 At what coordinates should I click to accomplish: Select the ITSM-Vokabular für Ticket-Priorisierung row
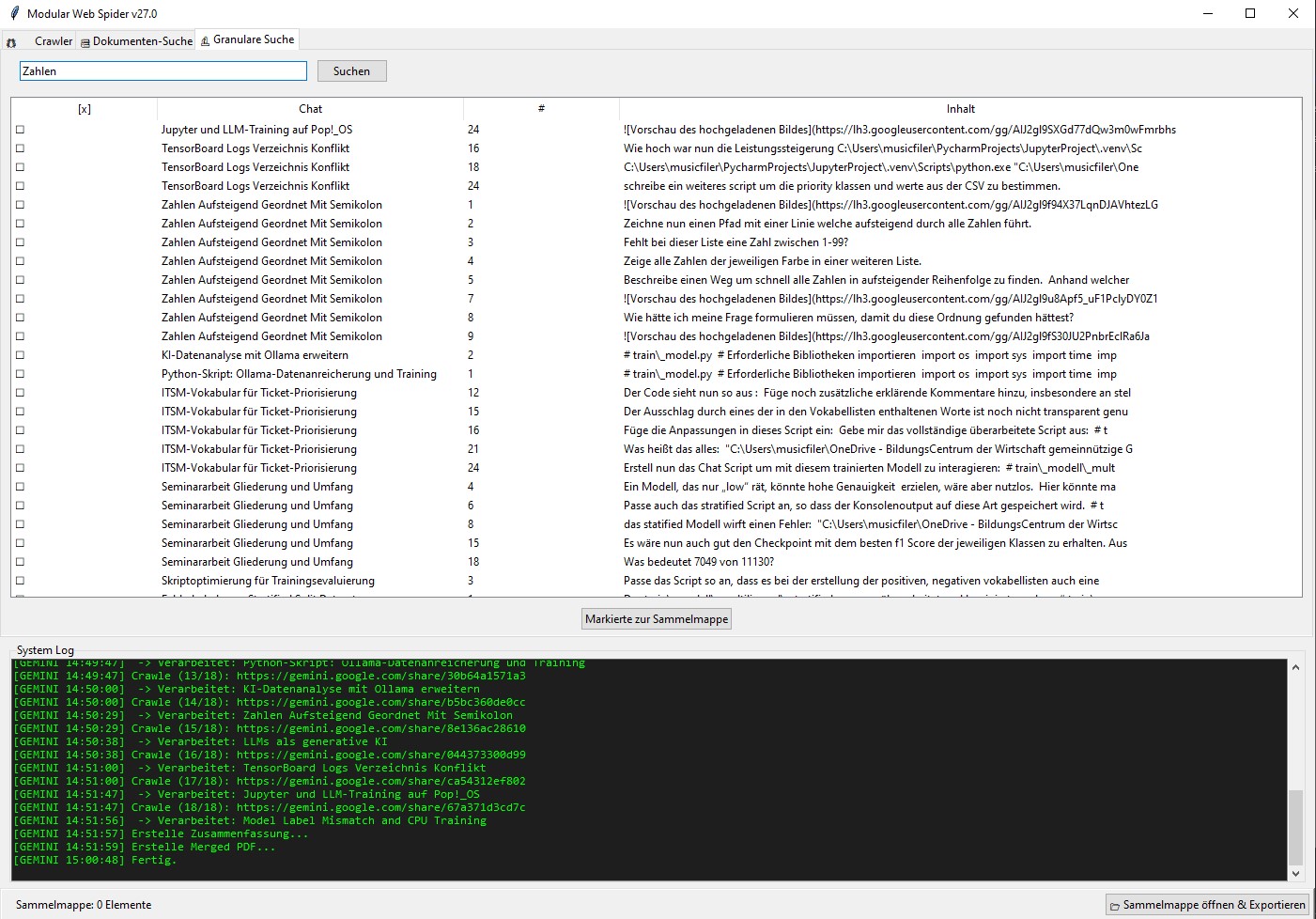(x=260, y=393)
